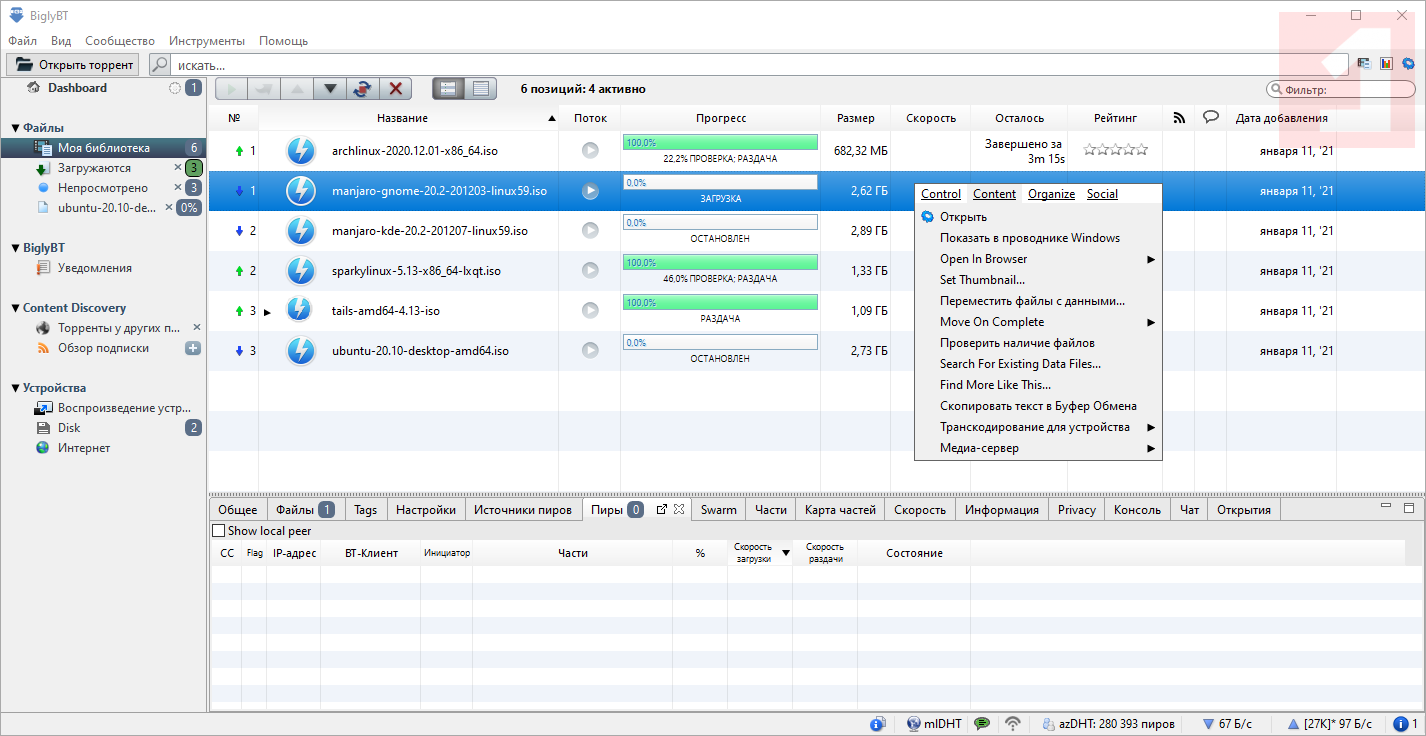Image resolution: width=1426 pixels, height=736 pixels.
Task: Open the blue gear settings icon at top-right
Action: point(1408,64)
